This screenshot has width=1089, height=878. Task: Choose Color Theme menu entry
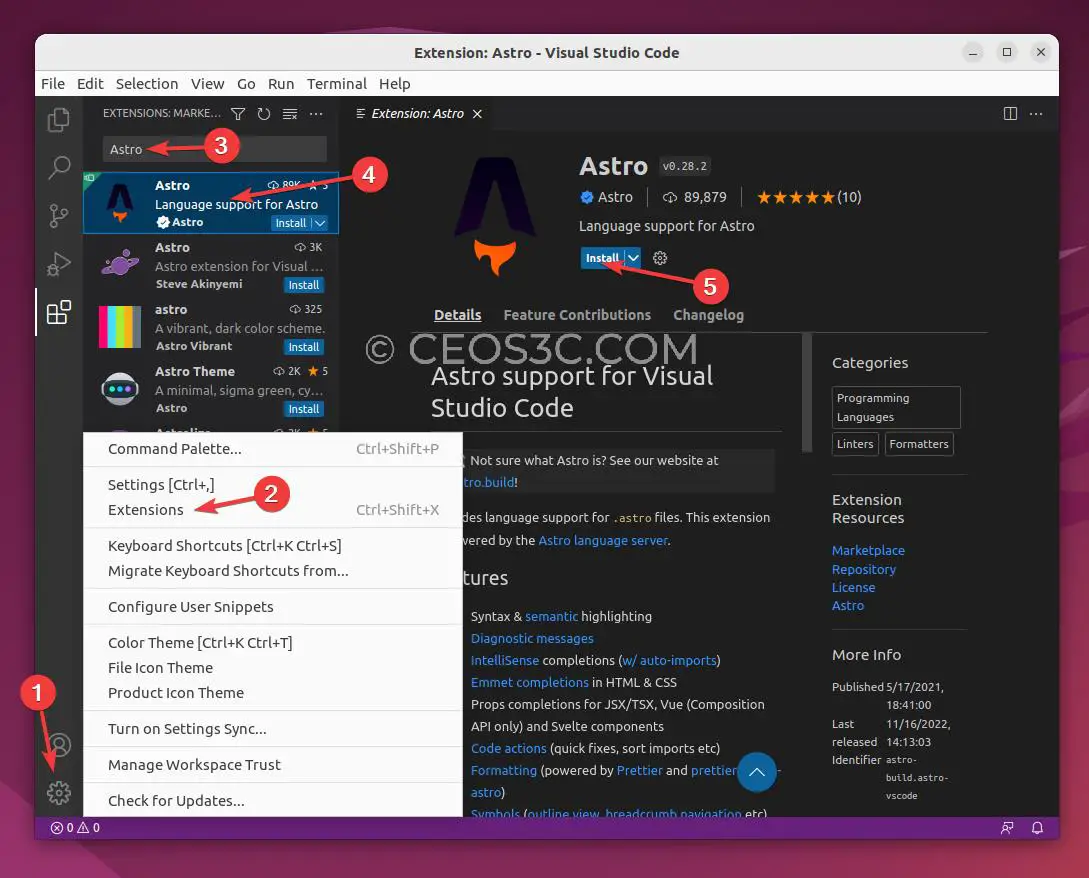coord(273,643)
